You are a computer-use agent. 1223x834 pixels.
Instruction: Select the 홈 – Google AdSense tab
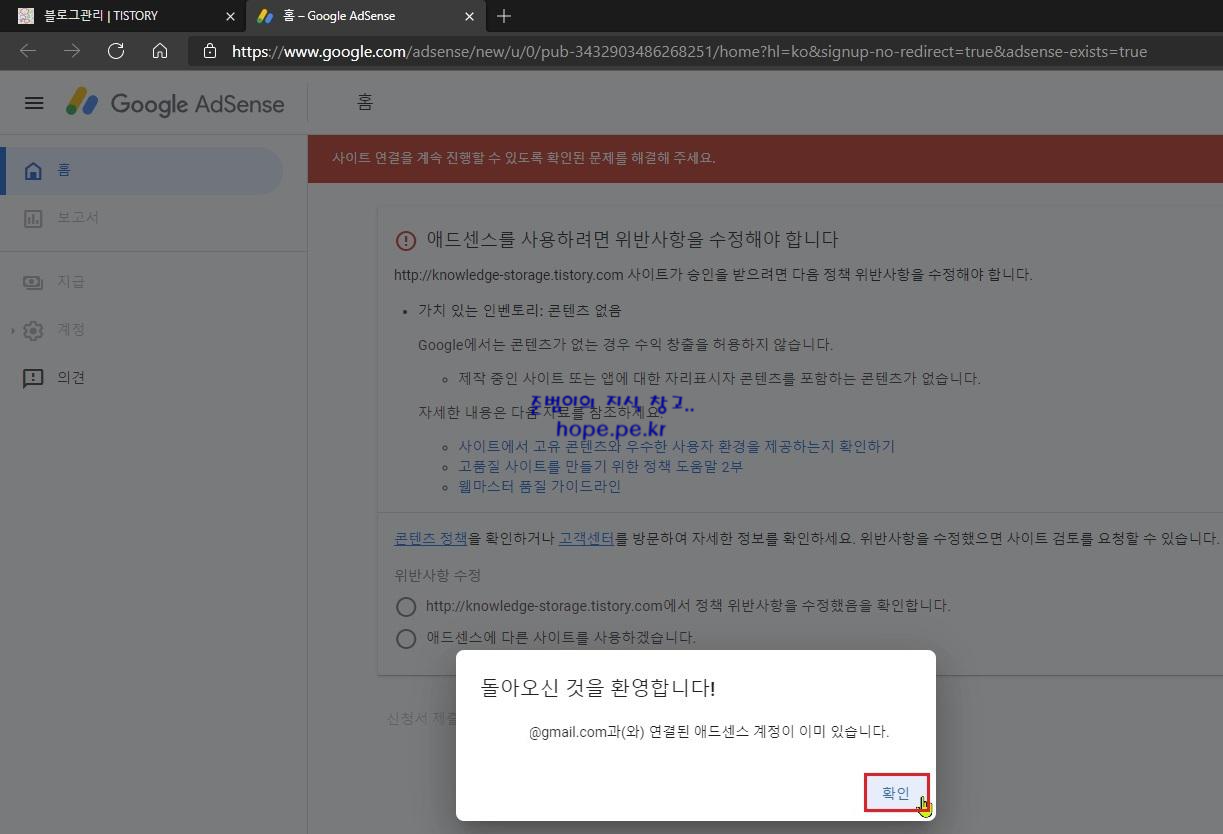pyautogui.click(x=366, y=16)
